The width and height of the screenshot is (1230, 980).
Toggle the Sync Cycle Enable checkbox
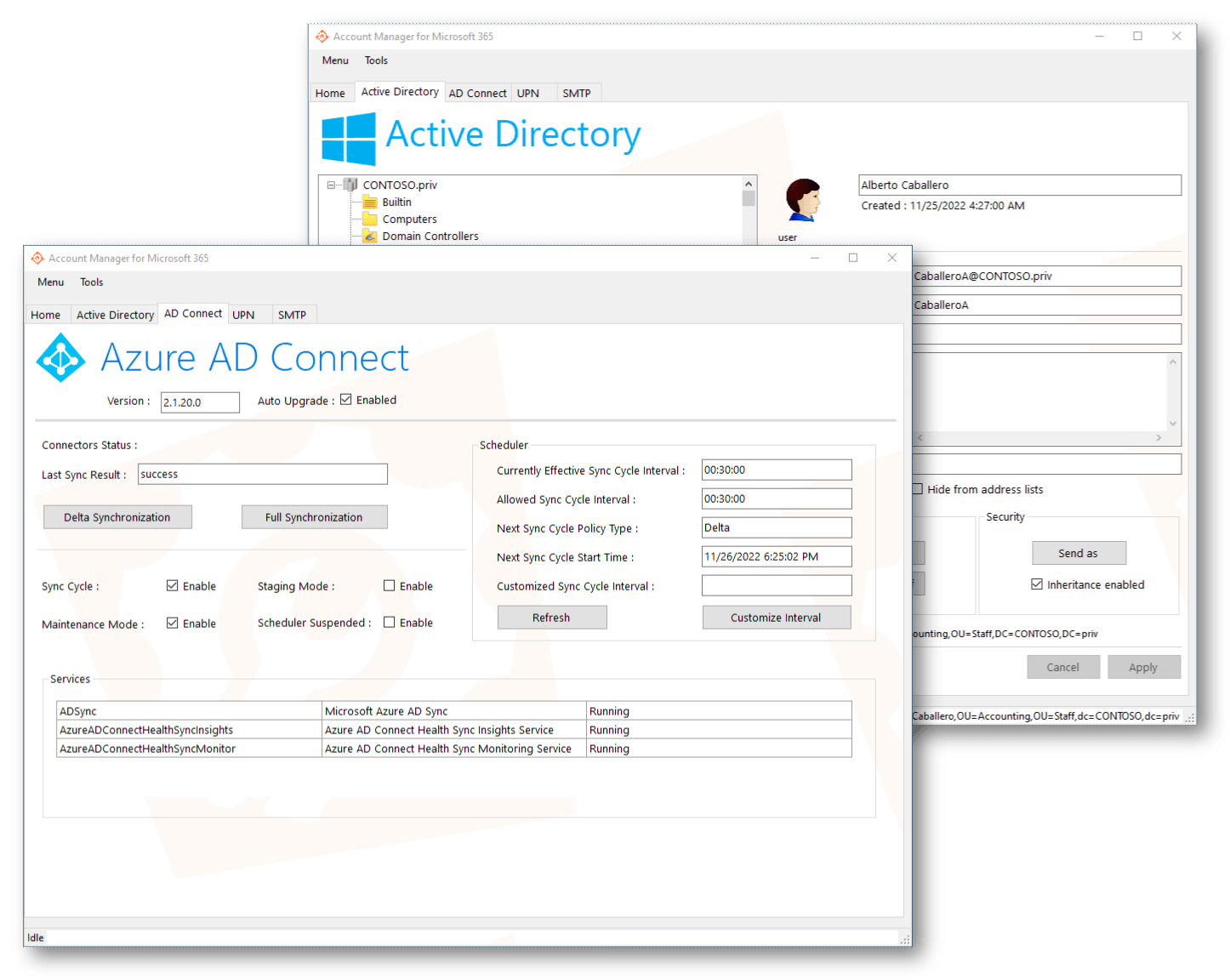point(173,586)
